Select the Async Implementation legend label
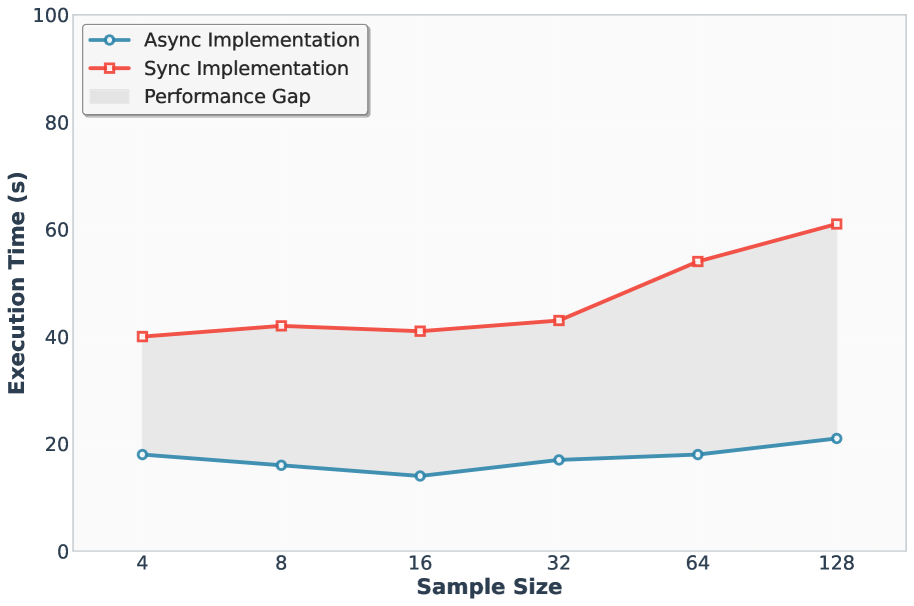 251,41
